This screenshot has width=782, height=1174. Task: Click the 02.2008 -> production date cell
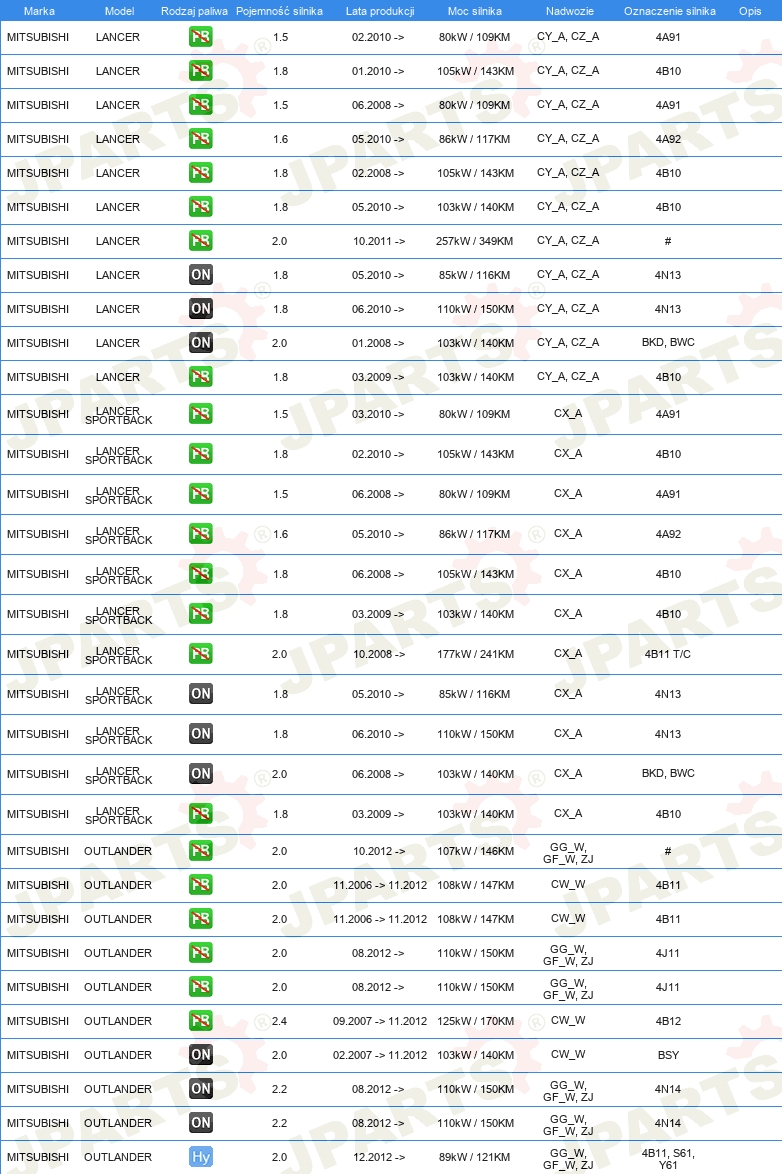[378, 173]
